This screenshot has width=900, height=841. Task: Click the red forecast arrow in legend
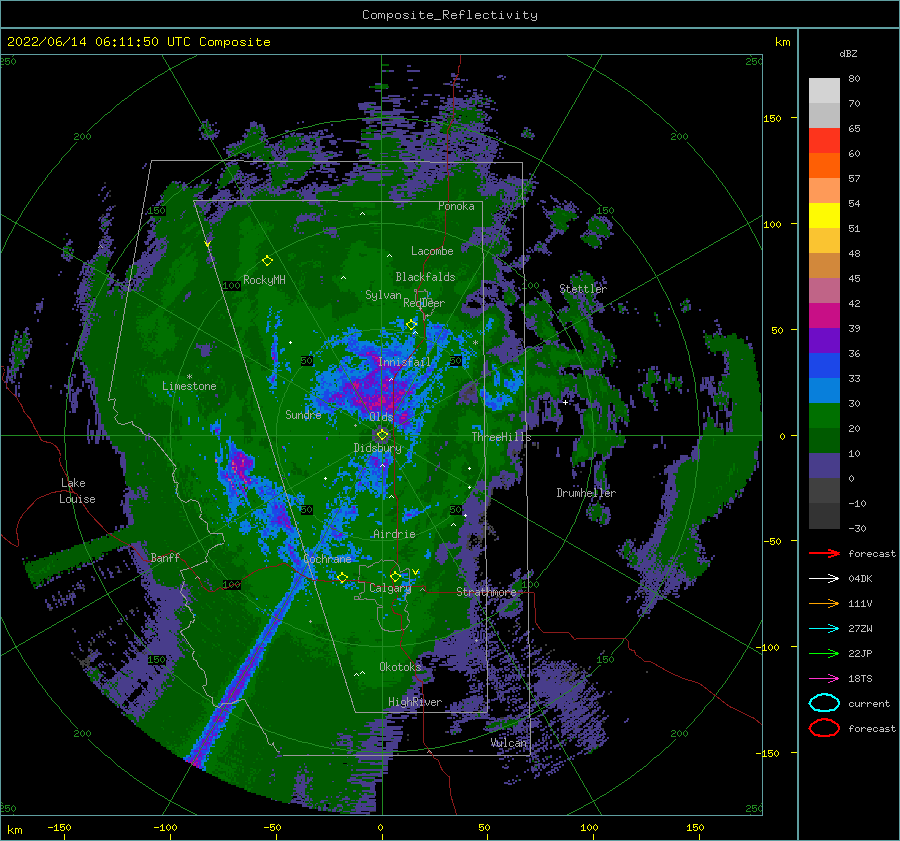[x=824, y=553]
